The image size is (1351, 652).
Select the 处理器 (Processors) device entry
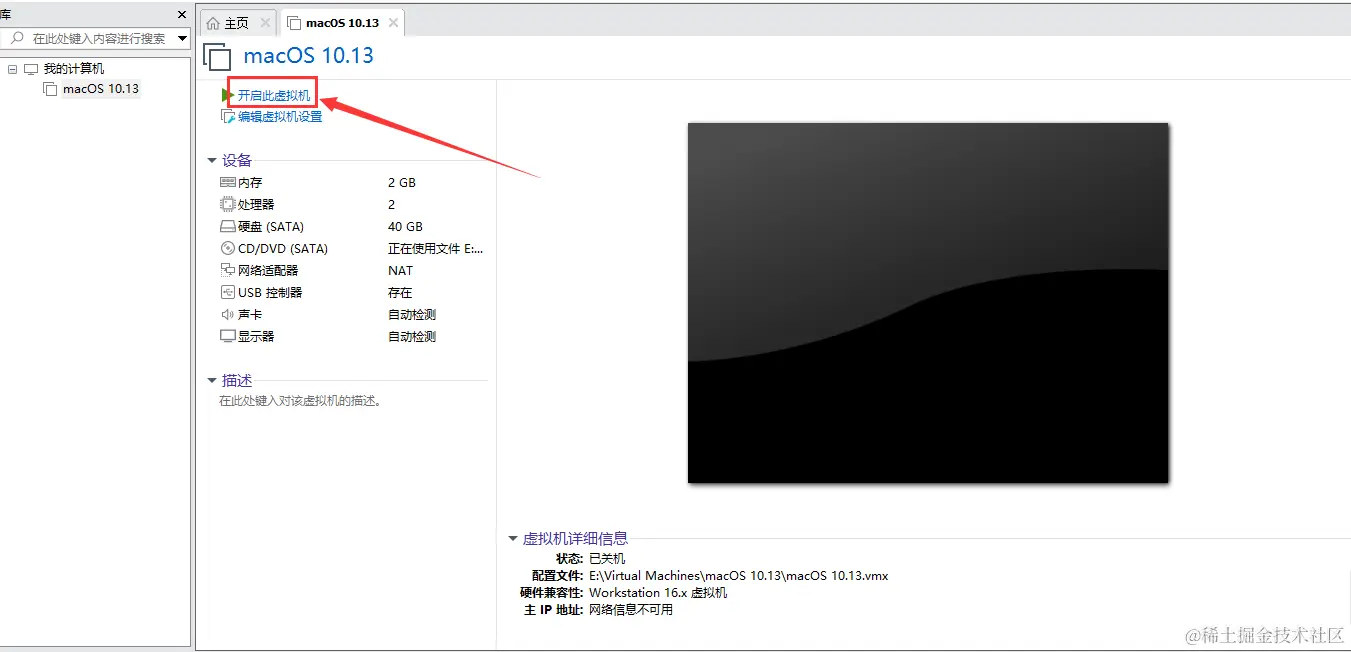coord(250,204)
